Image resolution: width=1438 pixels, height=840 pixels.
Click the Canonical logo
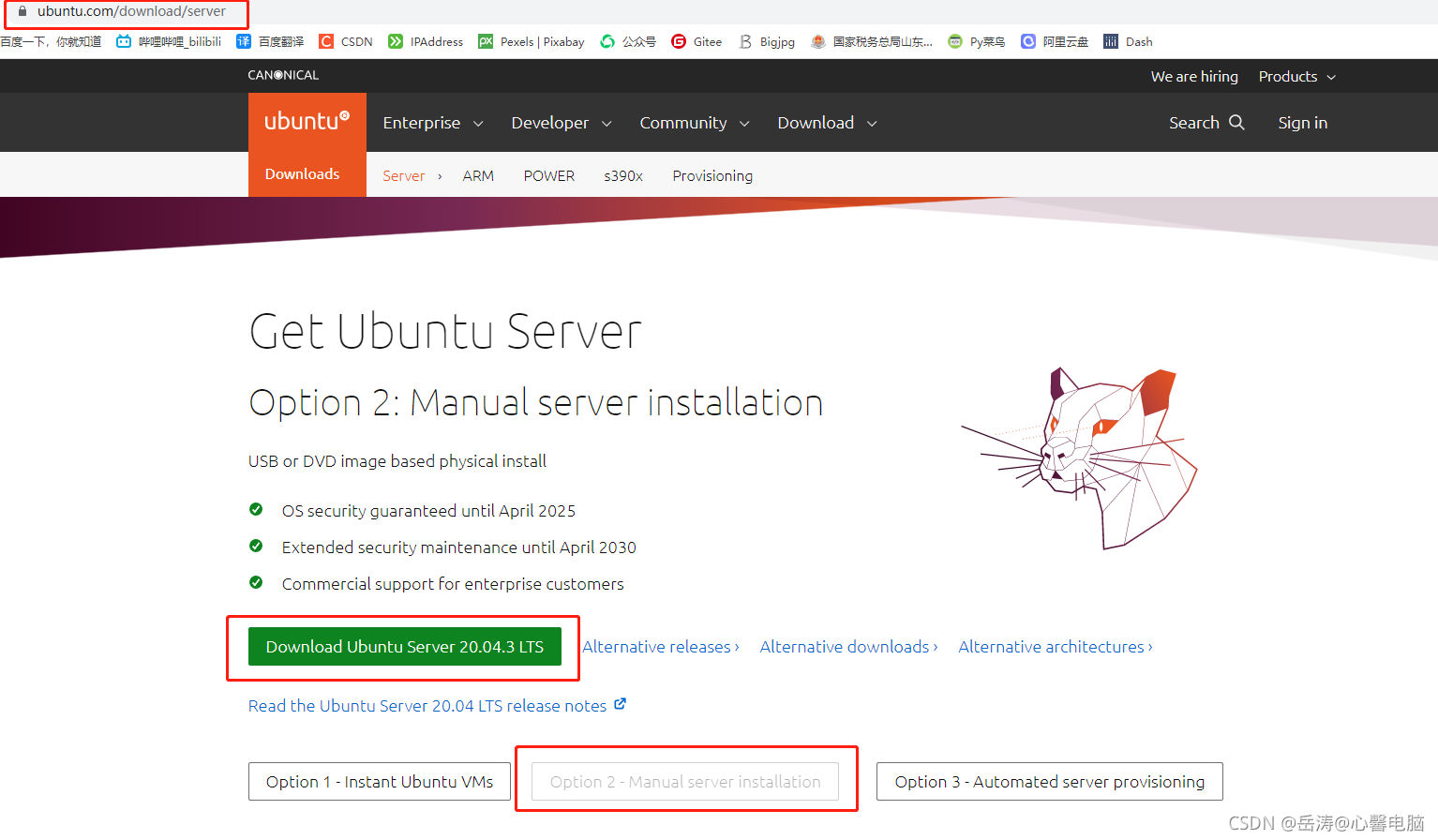[x=283, y=75]
